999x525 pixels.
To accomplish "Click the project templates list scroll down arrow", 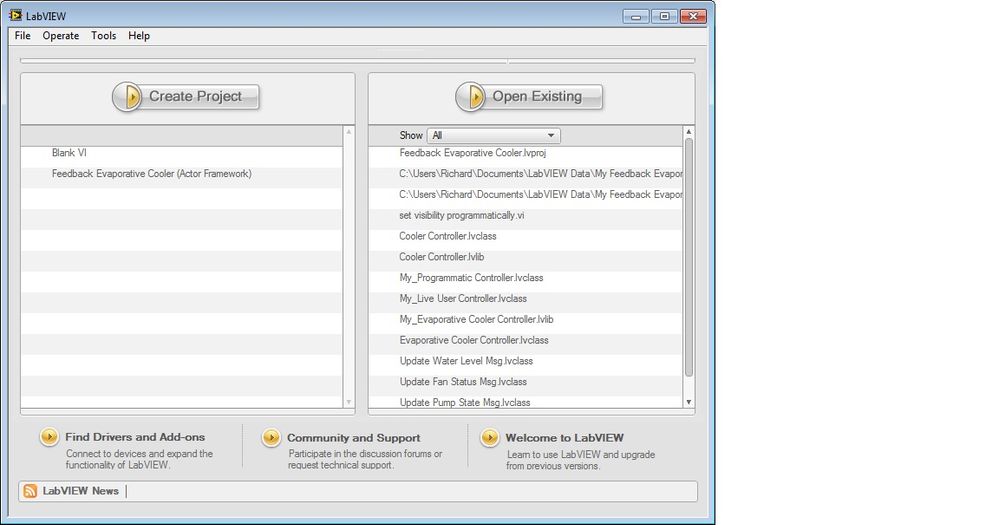I will pos(349,402).
